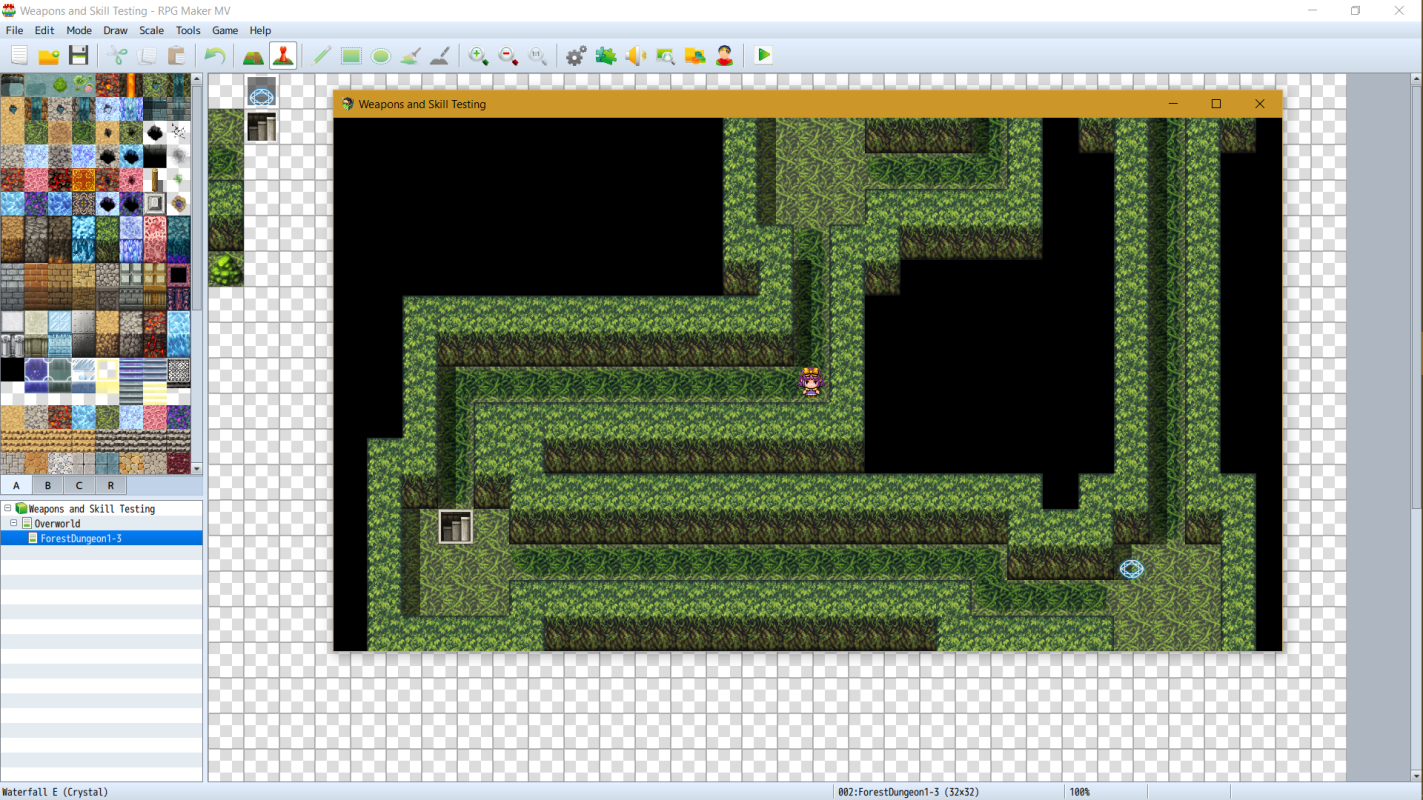Select the Shadow Pen tool
Screen dimensions: 1423x800
coord(440,56)
